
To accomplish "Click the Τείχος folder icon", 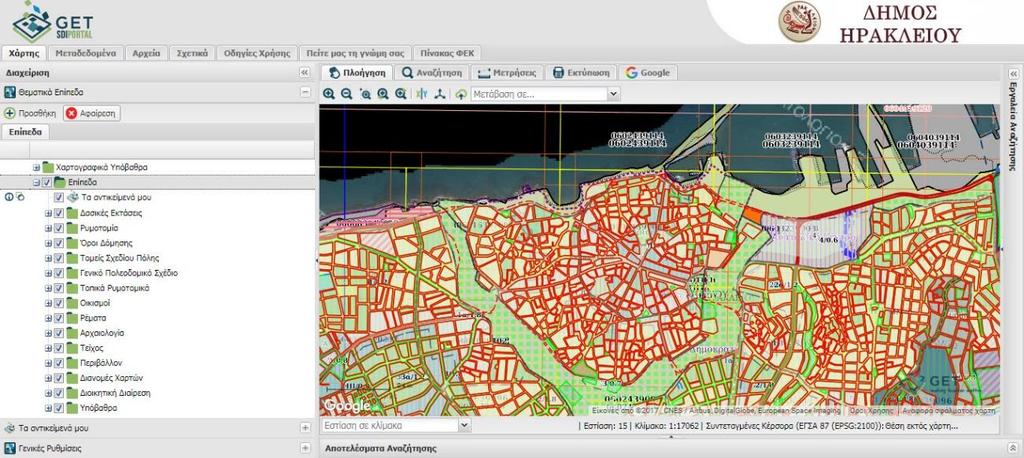I will pos(72,348).
